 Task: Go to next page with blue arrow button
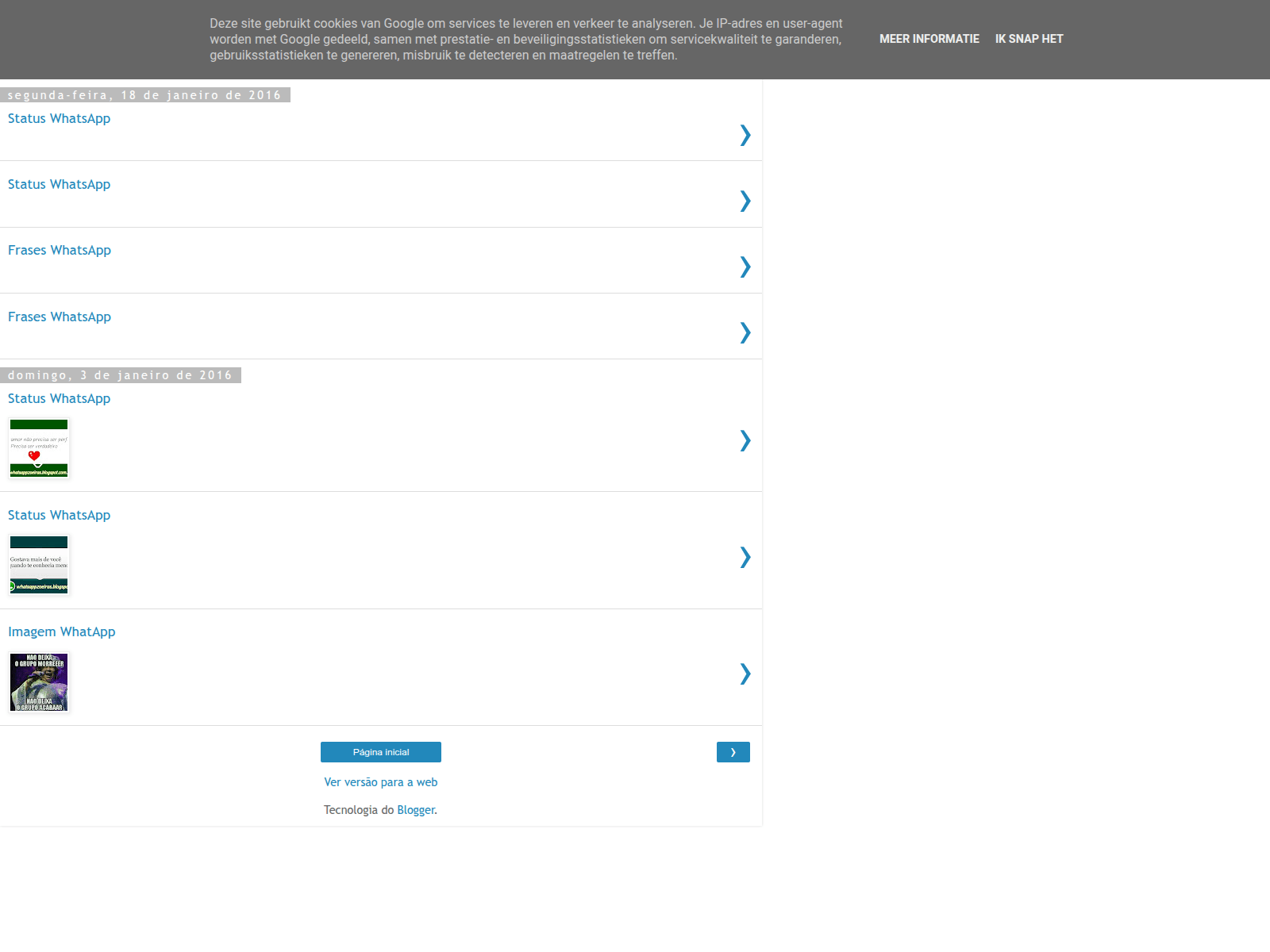(733, 752)
